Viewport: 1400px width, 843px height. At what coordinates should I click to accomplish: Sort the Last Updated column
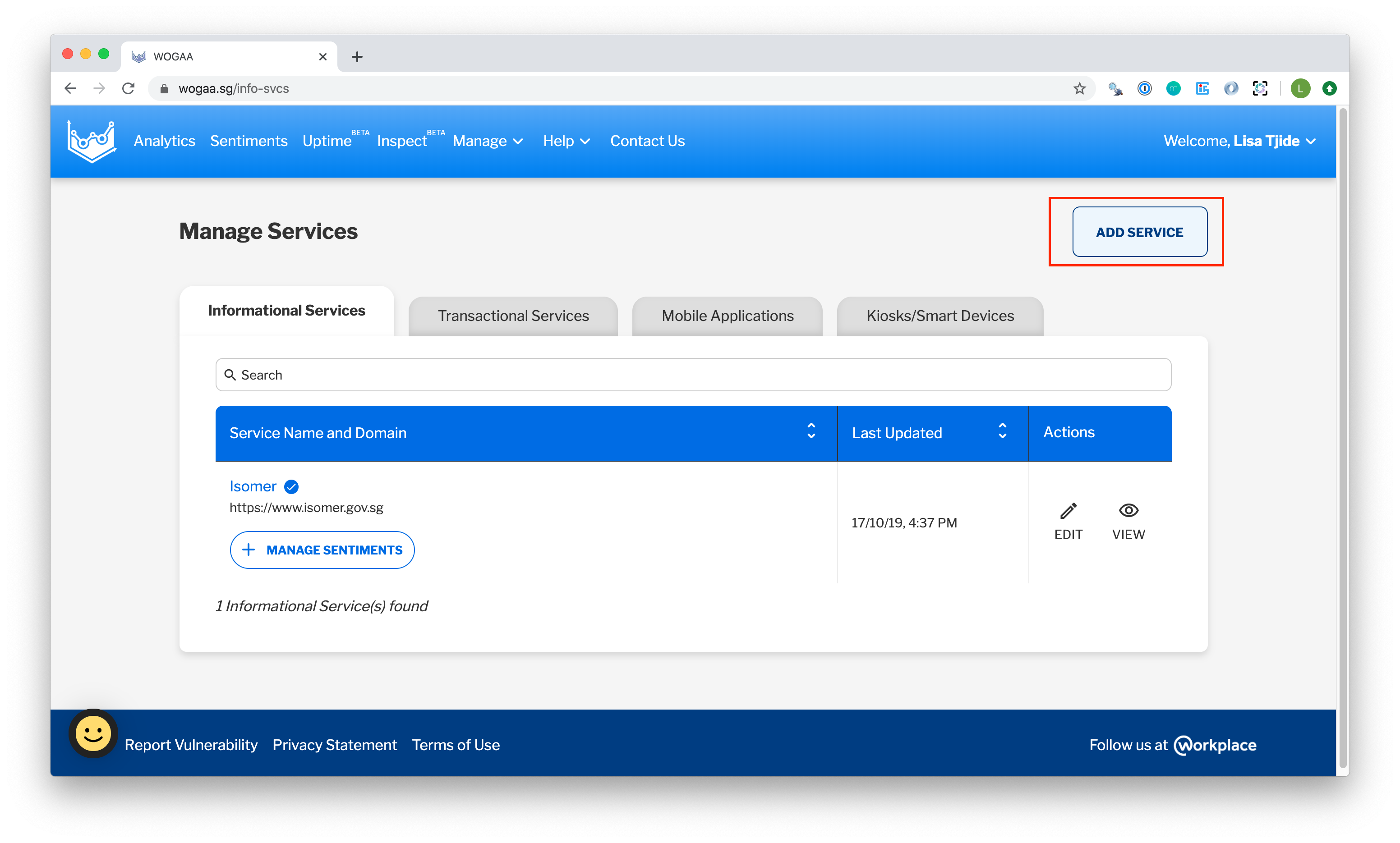click(1002, 431)
